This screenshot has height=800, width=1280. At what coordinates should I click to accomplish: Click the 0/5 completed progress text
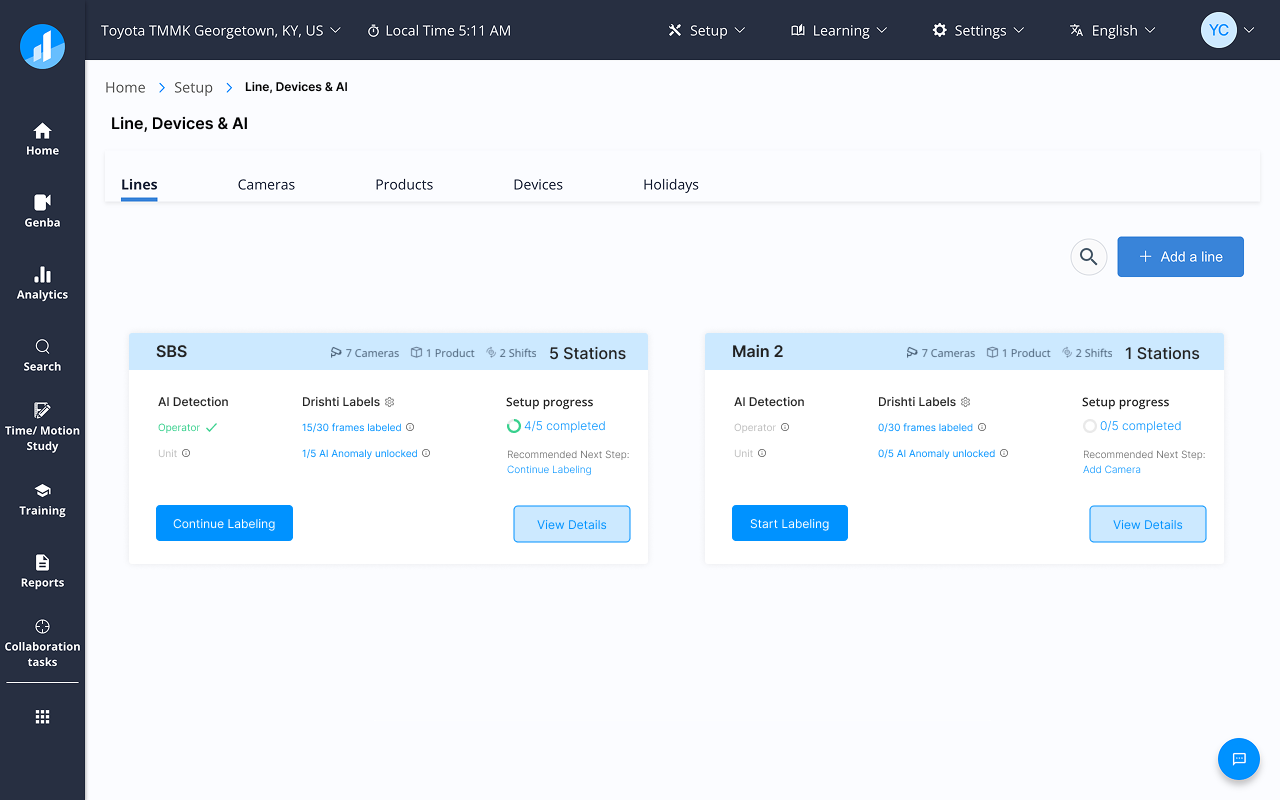[x=1141, y=426]
